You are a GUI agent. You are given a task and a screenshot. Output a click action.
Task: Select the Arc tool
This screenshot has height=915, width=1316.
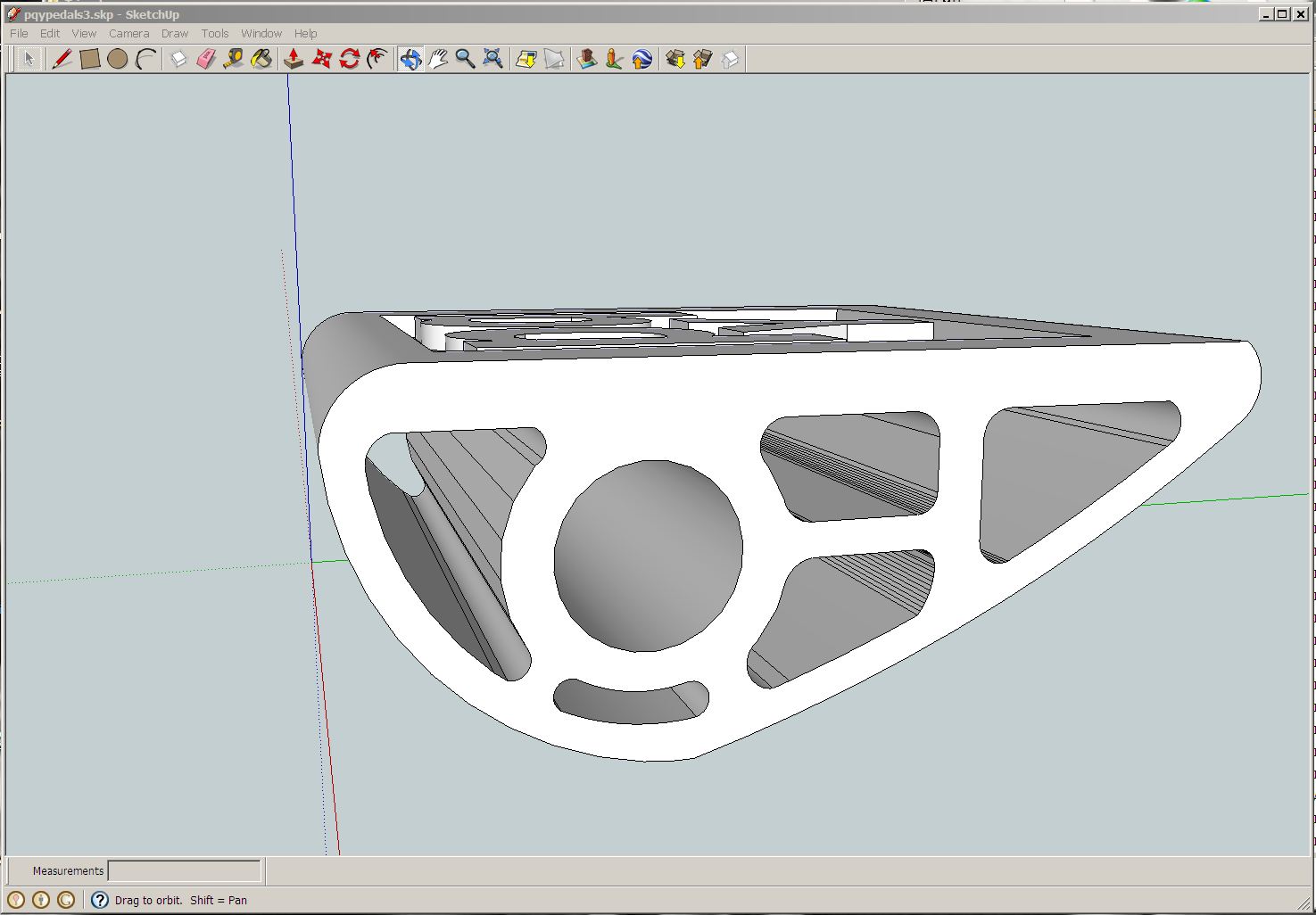[145, 59]
